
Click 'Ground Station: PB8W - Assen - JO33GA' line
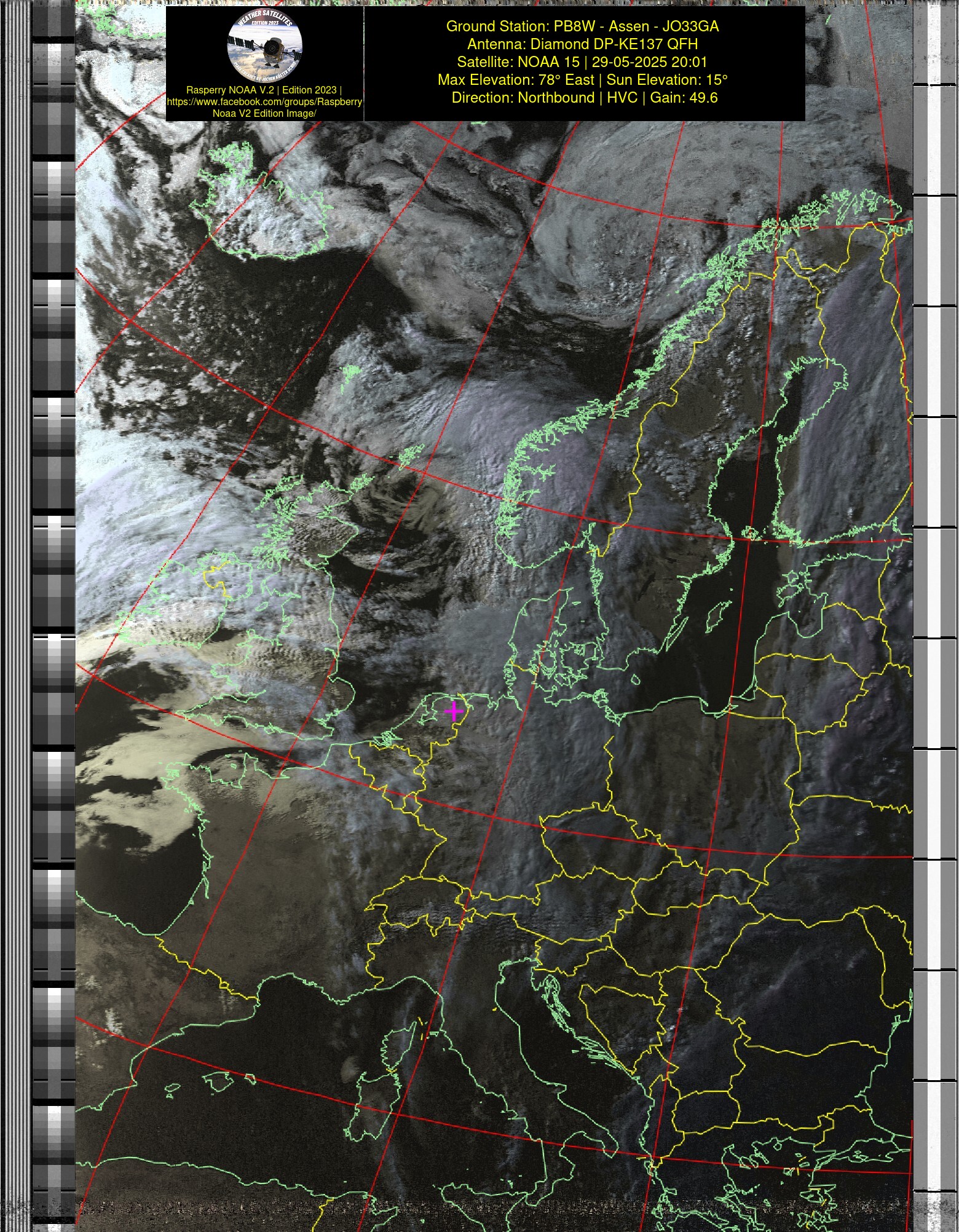[x=582, y=26]
